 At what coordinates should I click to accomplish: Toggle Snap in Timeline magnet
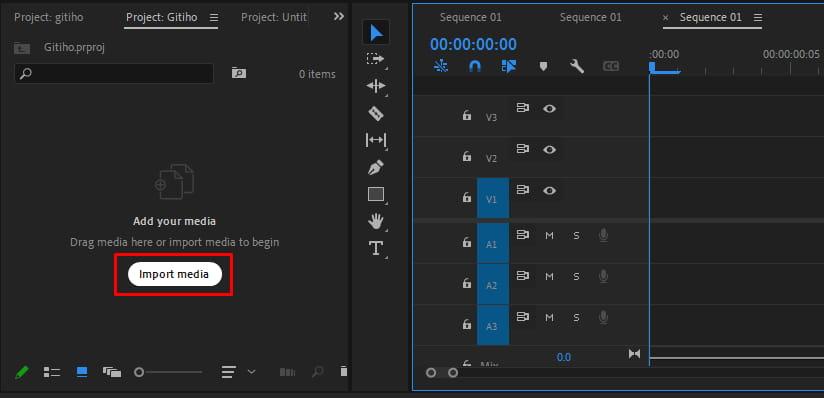click(x=475, y=66)
